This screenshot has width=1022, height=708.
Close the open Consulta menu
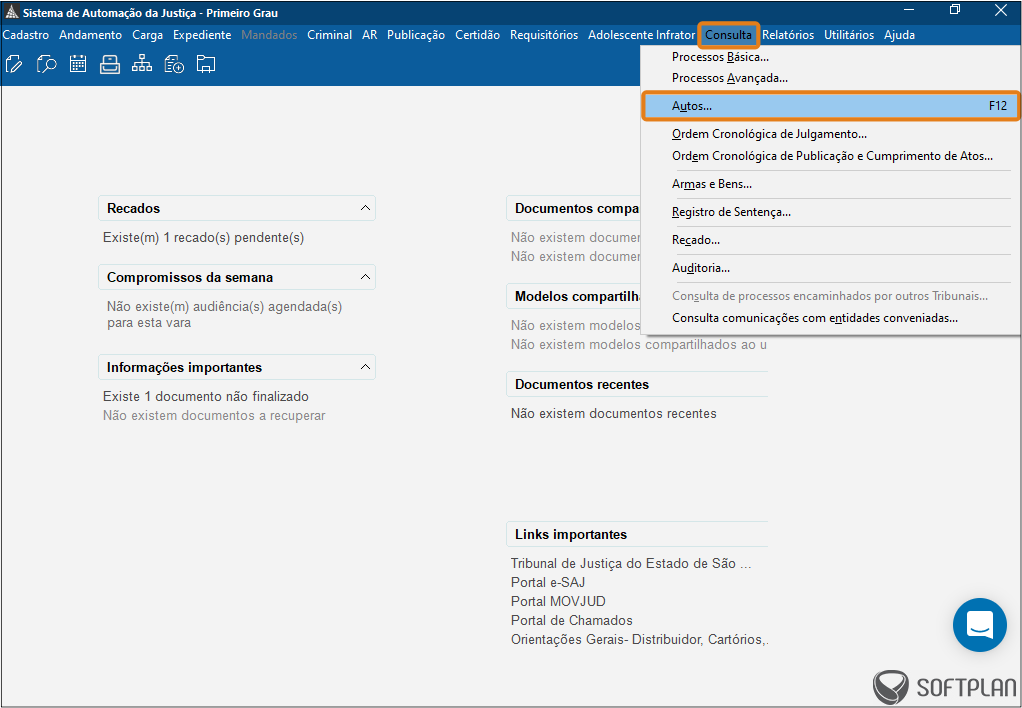click(728, 35)
